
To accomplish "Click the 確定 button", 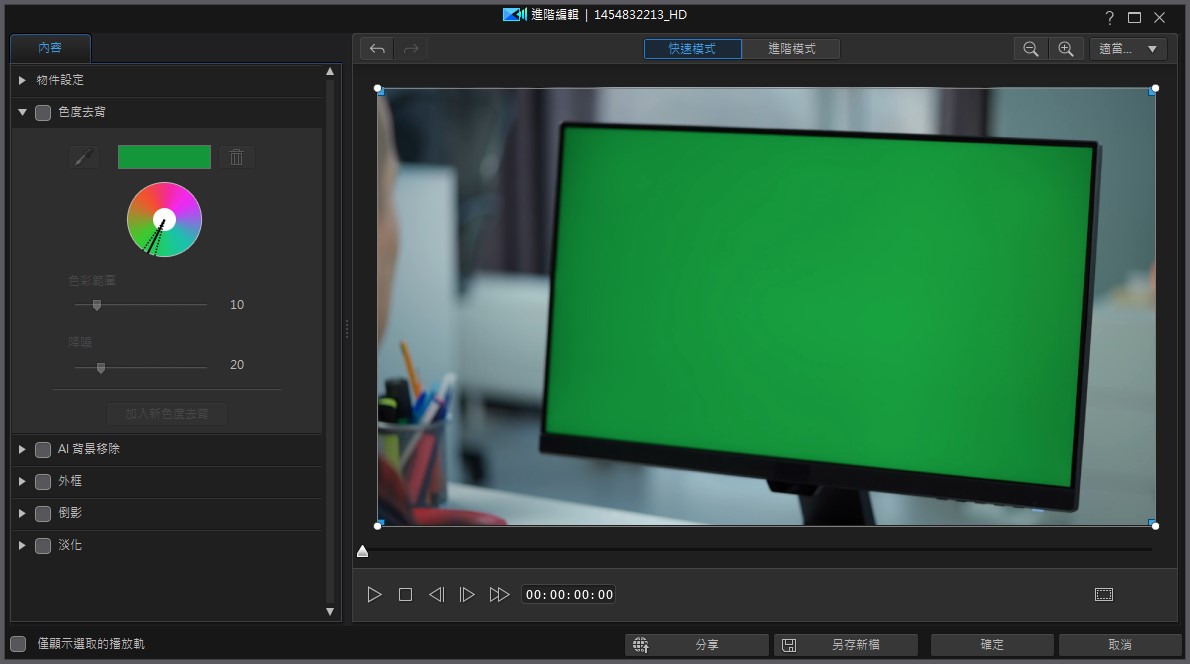I will tap(991, 645).
